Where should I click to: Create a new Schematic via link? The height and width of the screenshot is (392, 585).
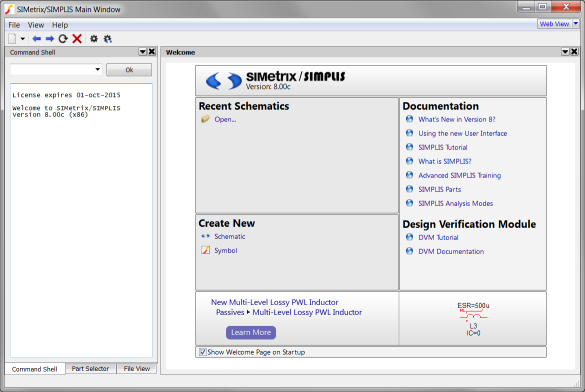pyautogui.click(x=229, y=236)
